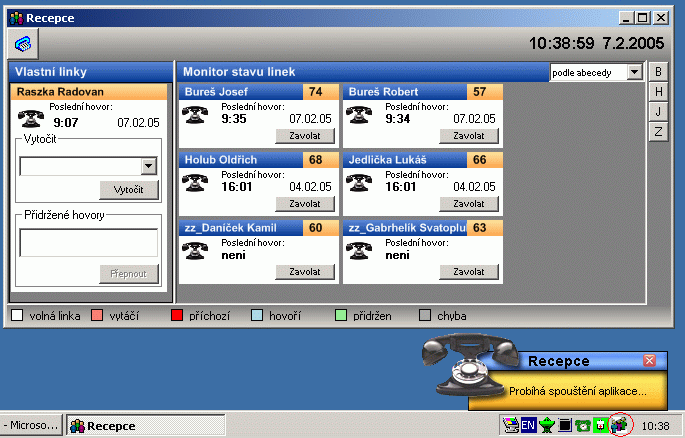Click the taskbar clock showing 10:38

[x=655, y=426]
